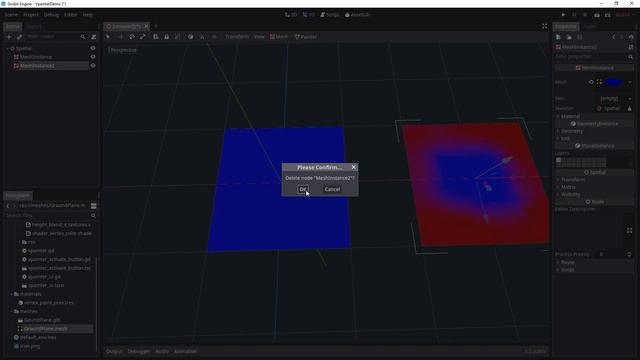
Task: Open the Perspective view menu
Action: point(123,50)
